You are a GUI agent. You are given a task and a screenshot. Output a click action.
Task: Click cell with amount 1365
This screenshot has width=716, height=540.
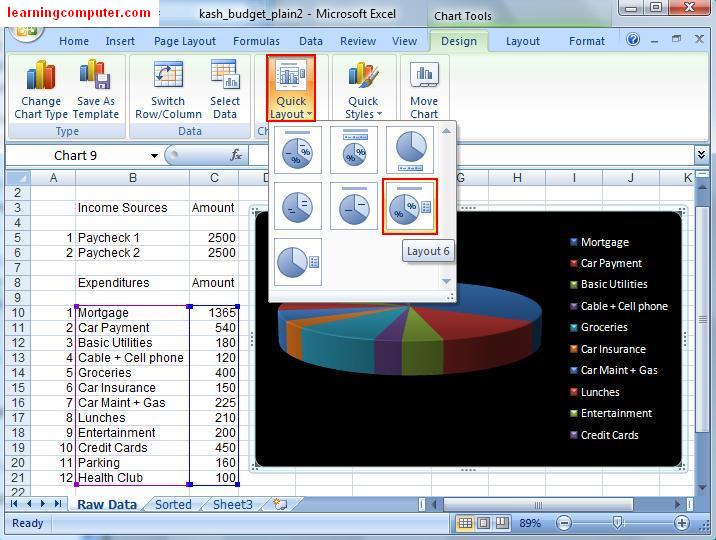[214, 313]
